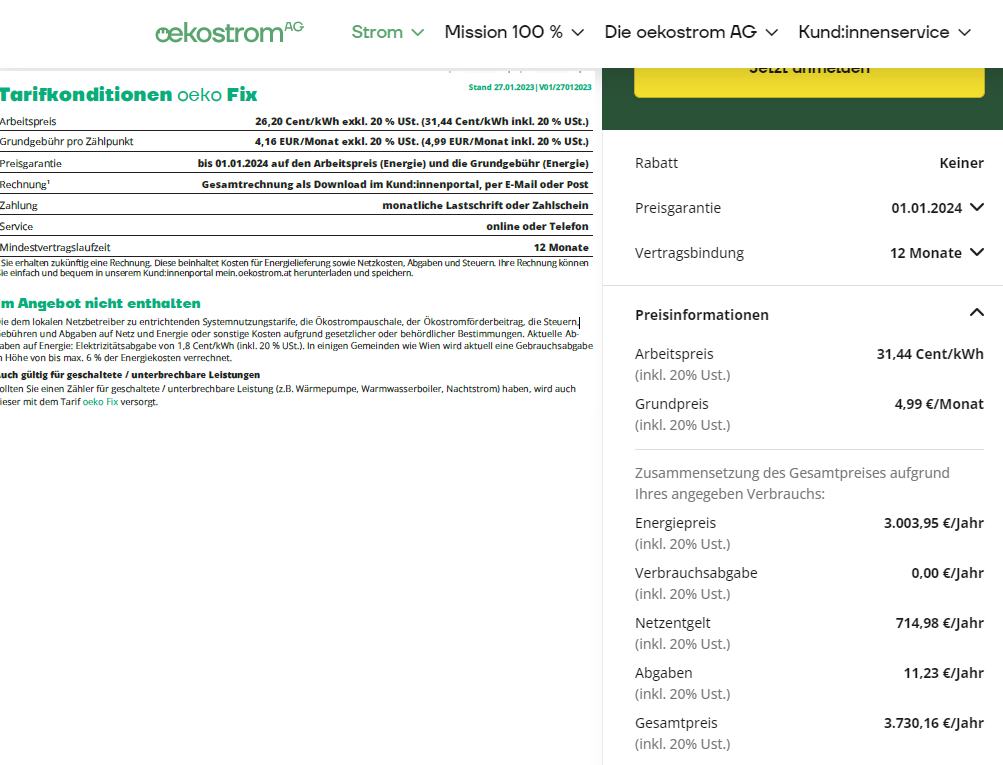Click the Gesamtrechnung als Download row value
The width and height of the screenshot is (1003, 765).
[395, 184]
